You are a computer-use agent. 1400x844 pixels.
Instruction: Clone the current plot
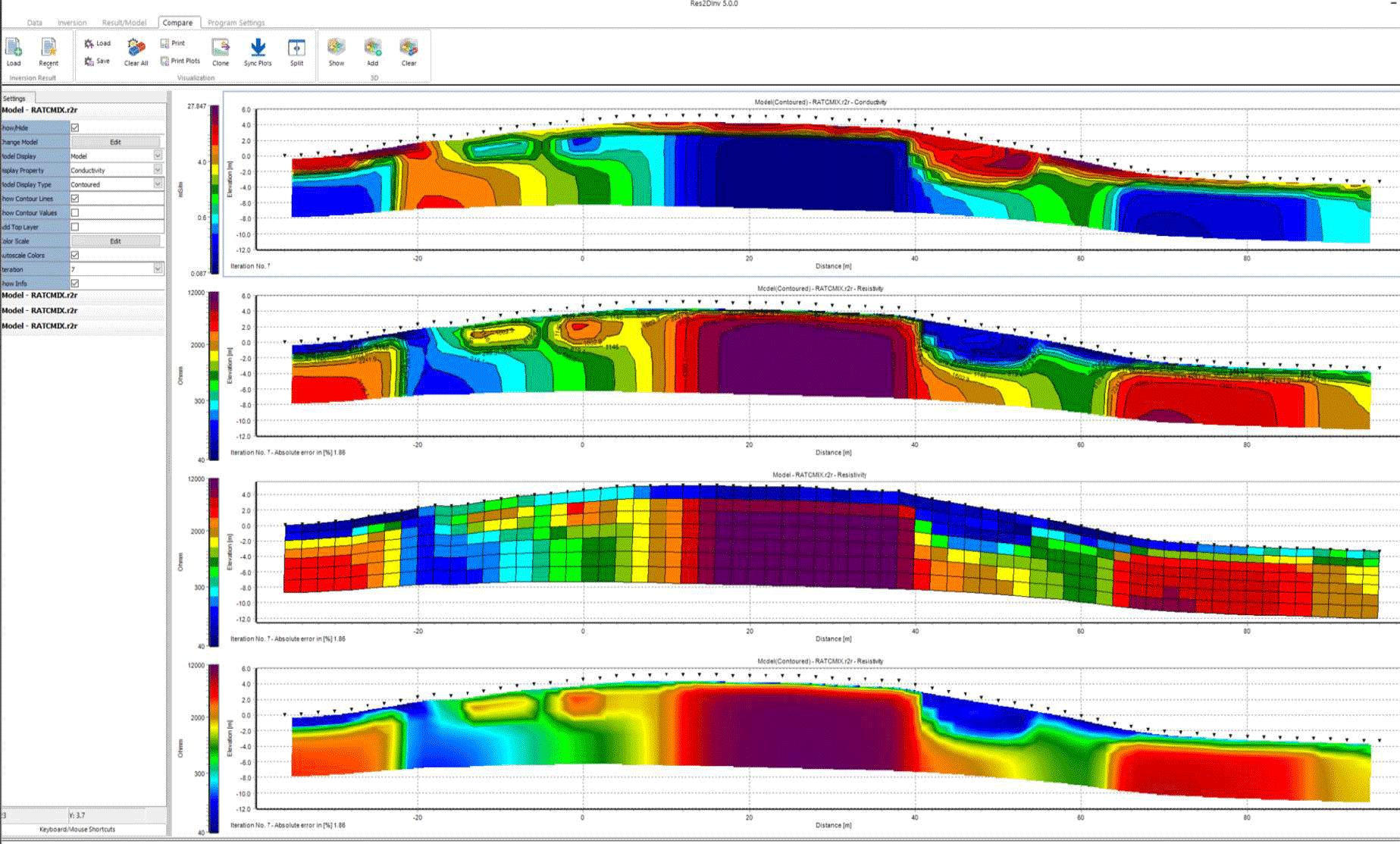(221, 51)
